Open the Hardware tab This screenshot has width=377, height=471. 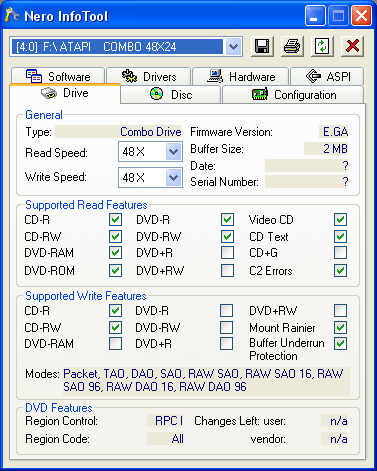tap(241, 76)
